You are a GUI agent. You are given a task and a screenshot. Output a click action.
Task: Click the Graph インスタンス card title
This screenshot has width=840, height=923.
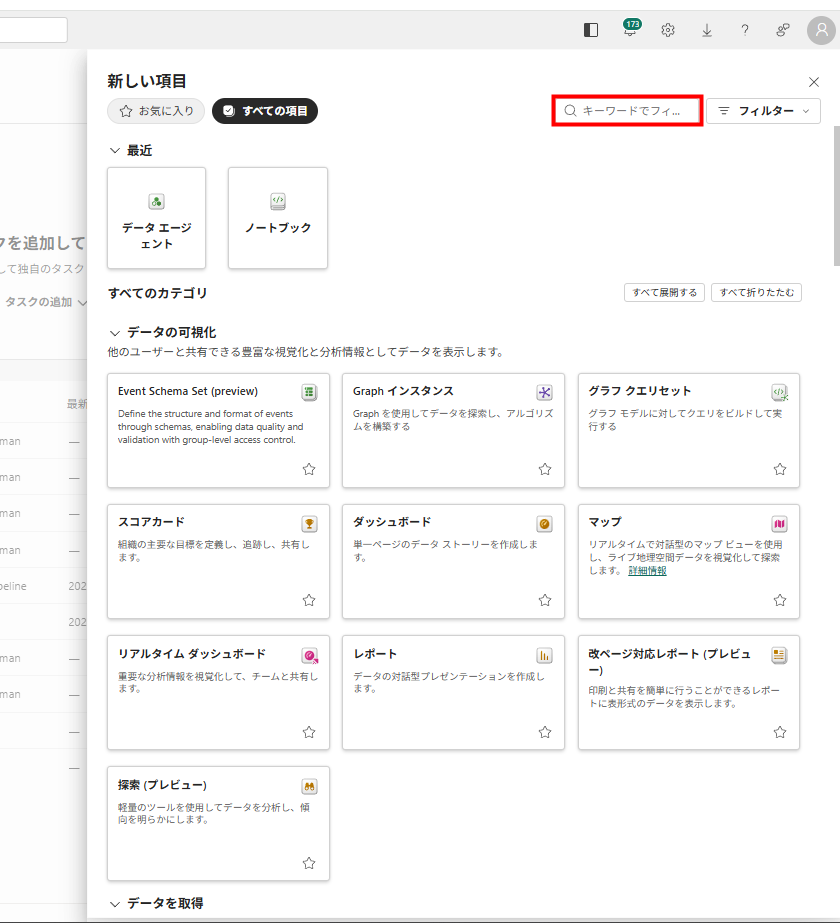click(403, 391)
